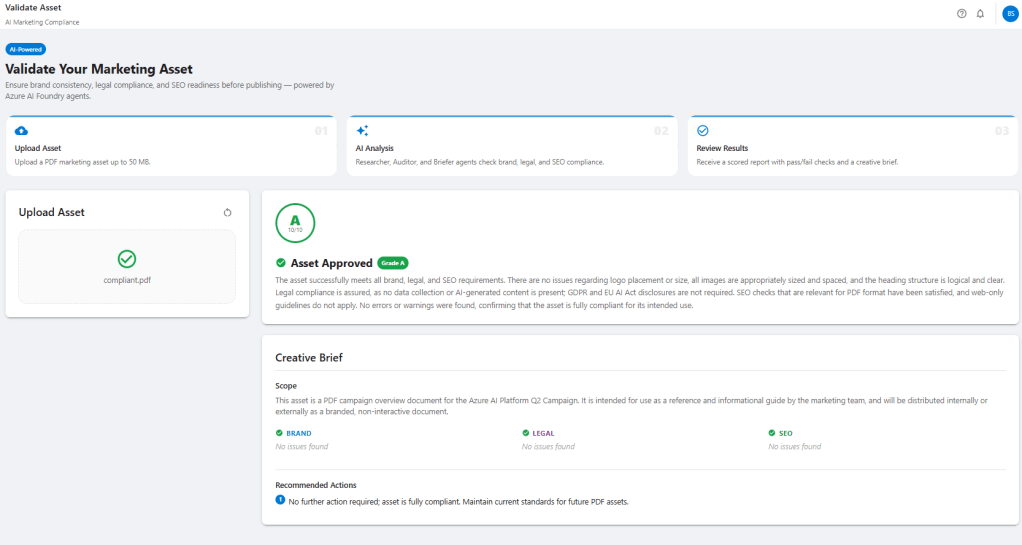Open the BS user profile avatar
This screenshot has height=545, width=1022.
pos(1009,14)
